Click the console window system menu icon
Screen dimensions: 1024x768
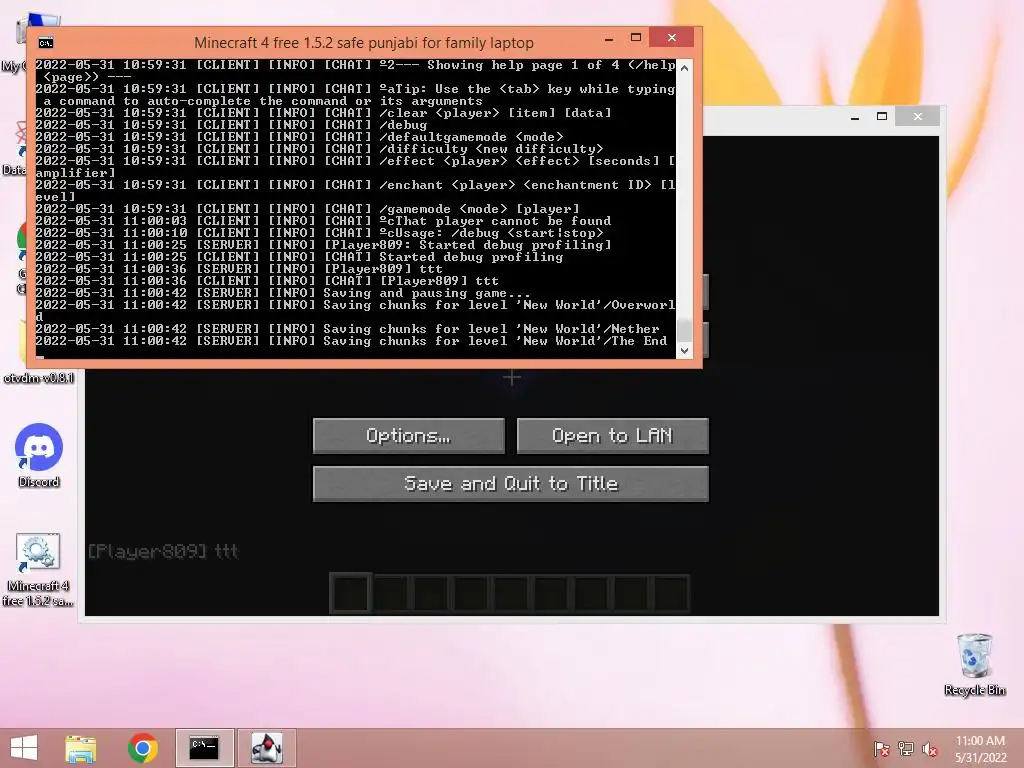(x=46, y=43)
